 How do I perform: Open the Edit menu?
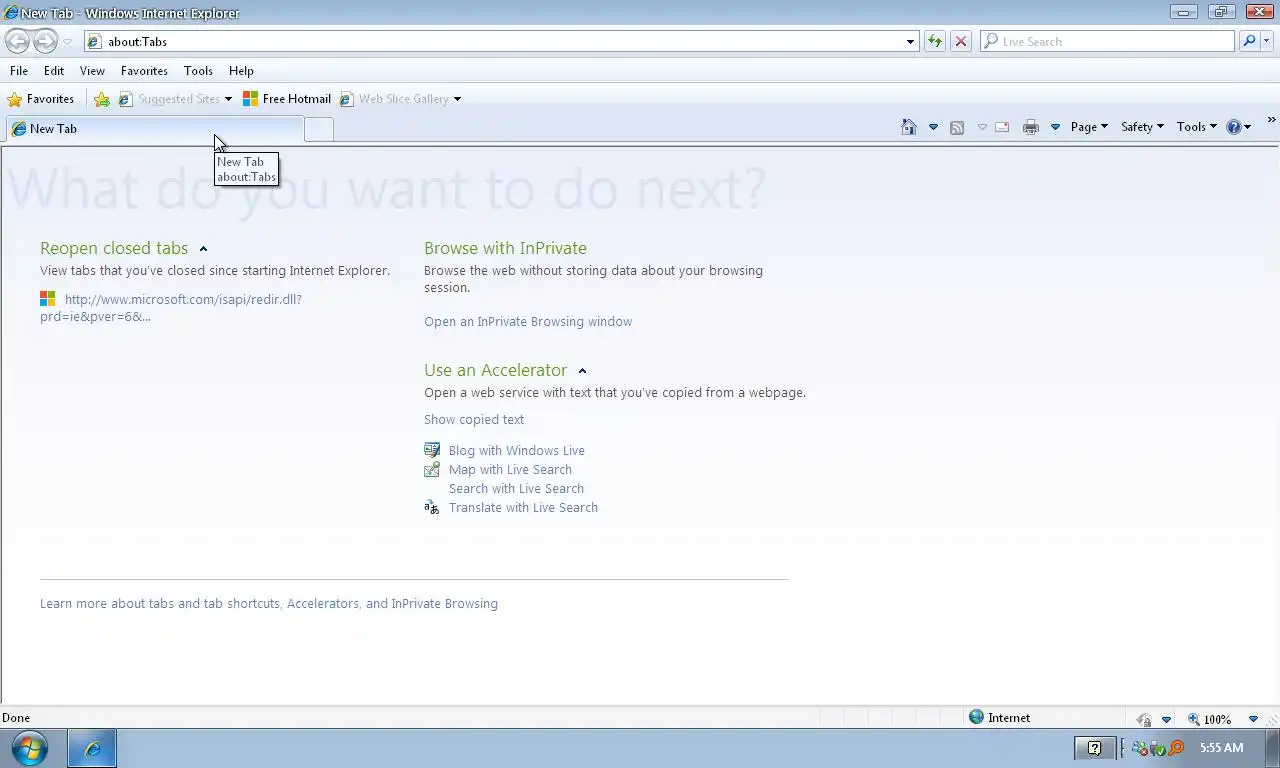click(x=54, y=71)
